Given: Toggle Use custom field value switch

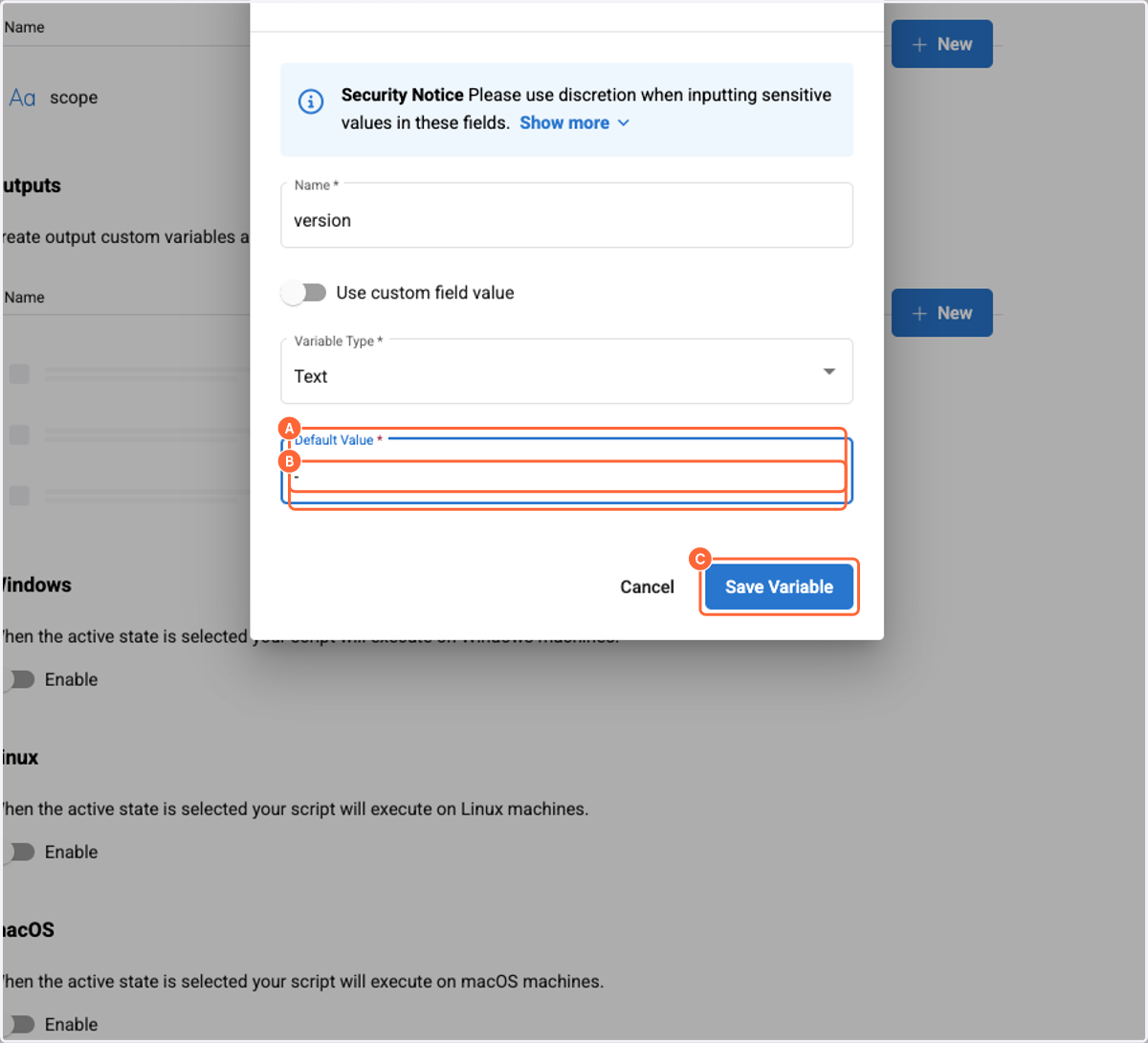Looking at the screenshot, I should 304,293.
